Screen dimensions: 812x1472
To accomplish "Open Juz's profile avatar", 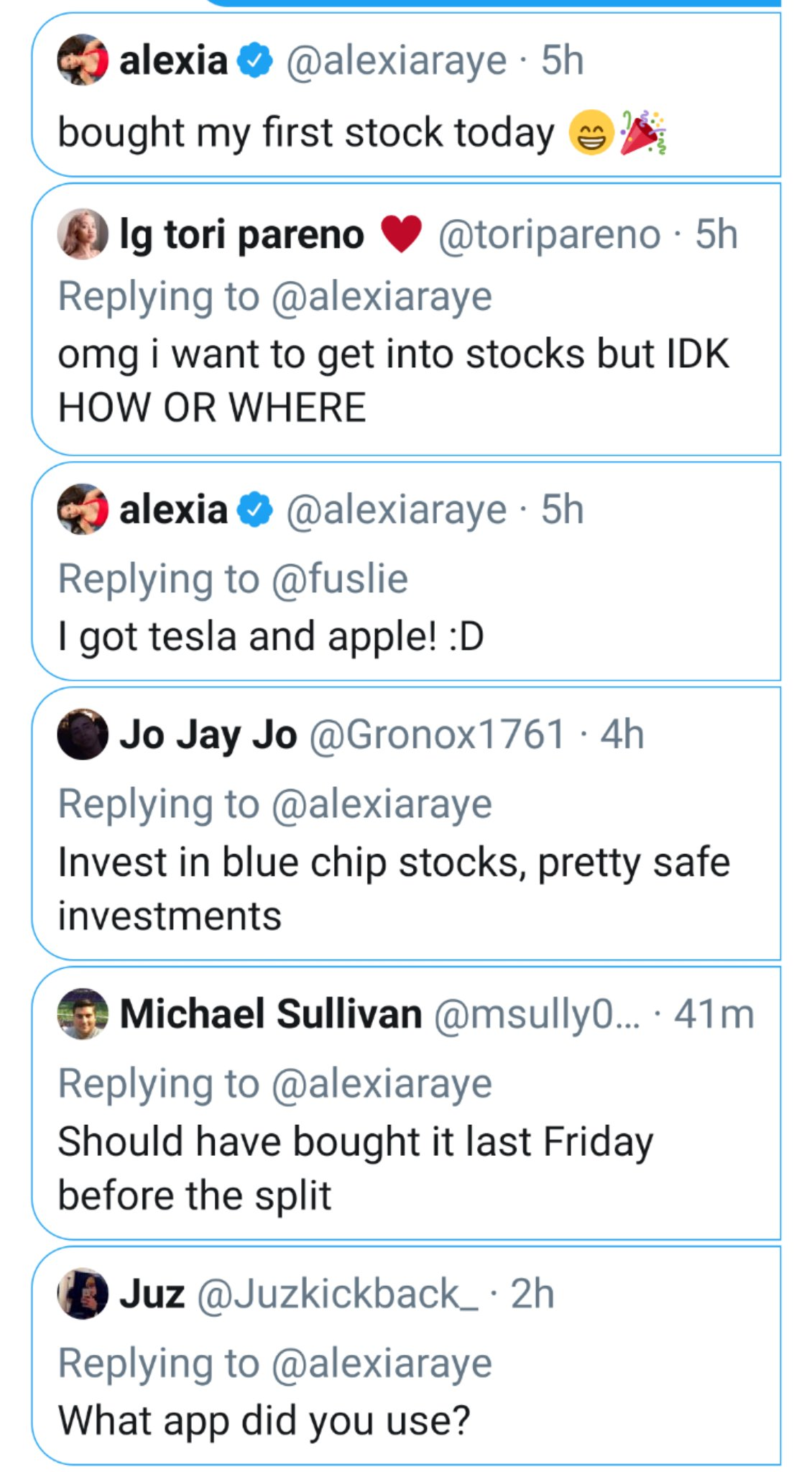I will click(83, 1293).
